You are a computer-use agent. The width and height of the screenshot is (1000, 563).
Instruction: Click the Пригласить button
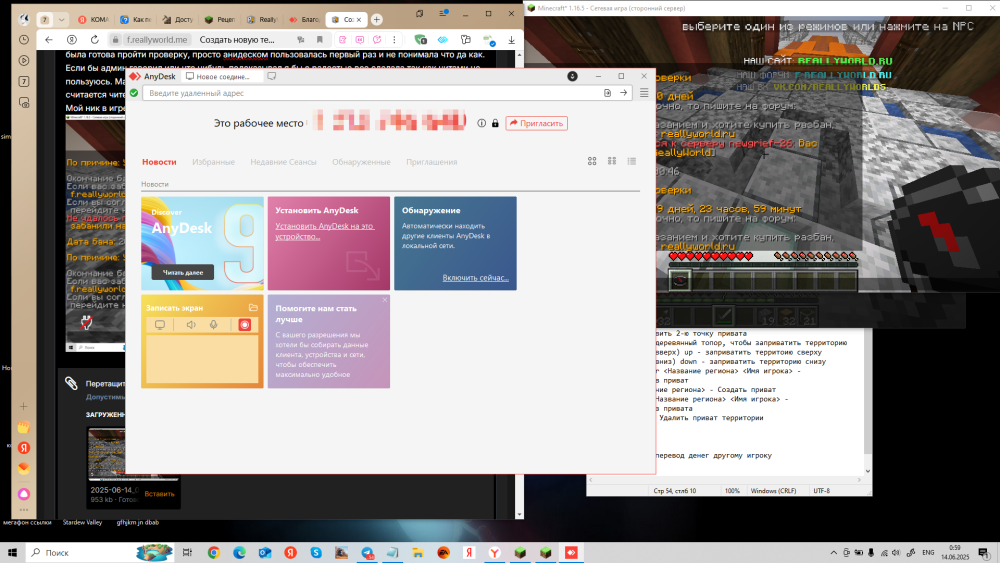click(536, 123)
